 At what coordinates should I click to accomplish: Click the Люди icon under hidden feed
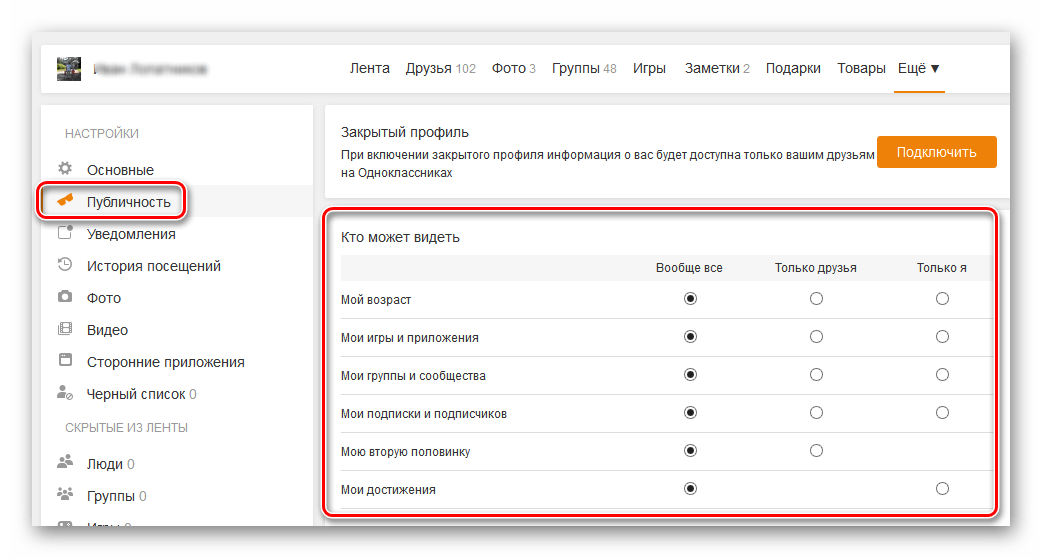coord(65,463)
